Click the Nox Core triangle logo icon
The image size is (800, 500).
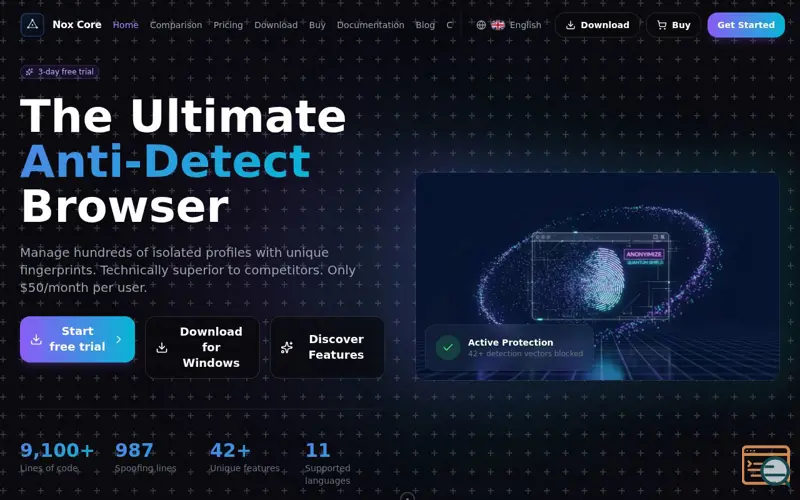tap(32, 24)
